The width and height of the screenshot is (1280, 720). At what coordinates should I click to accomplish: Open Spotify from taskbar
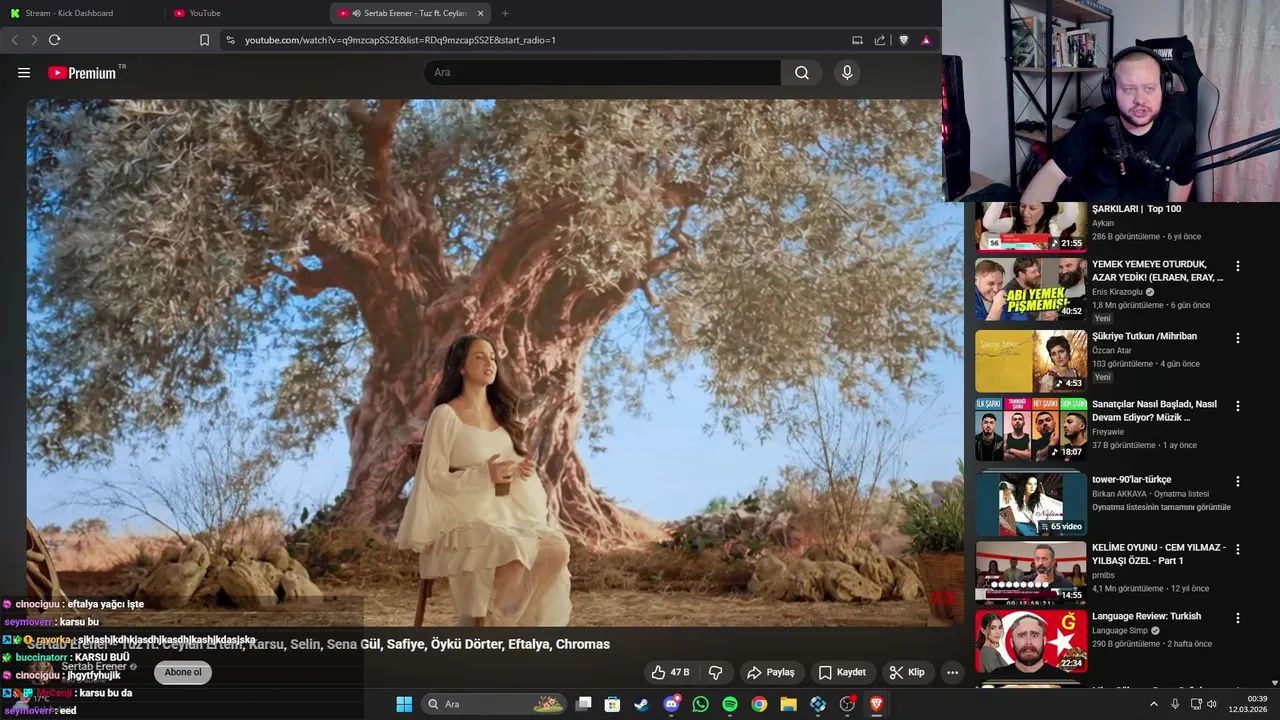coord(730,704)
